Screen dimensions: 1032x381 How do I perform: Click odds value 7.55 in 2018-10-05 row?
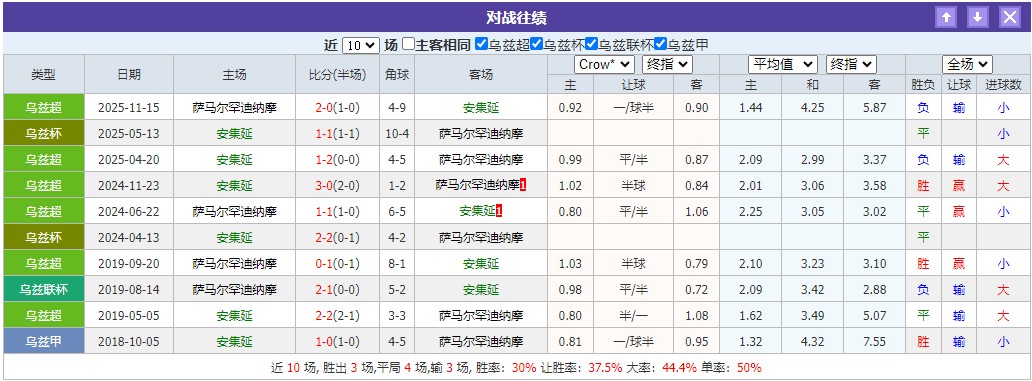point(874,342)
